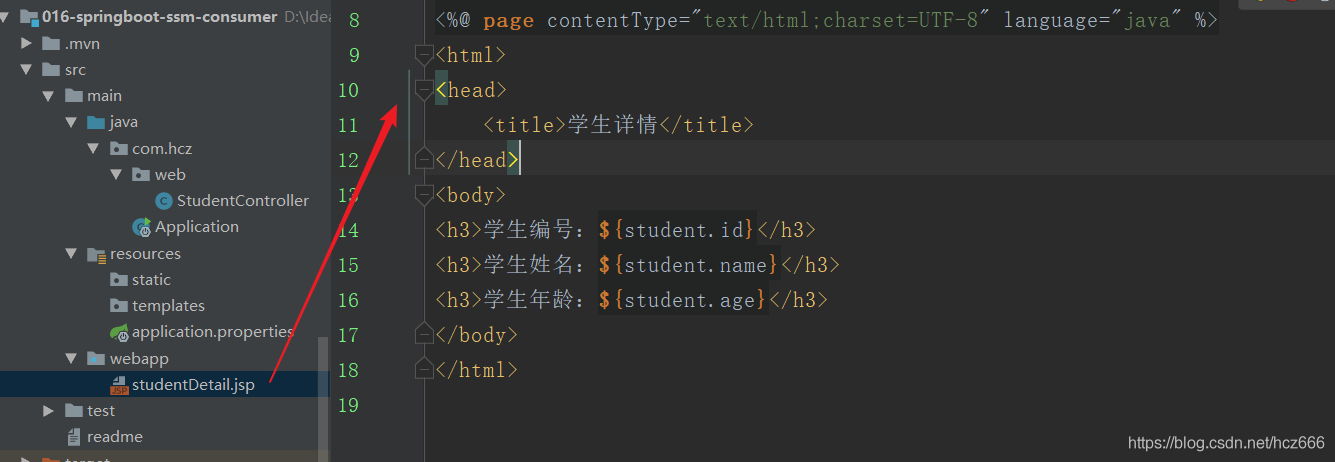Click the StudentController class icon
The height and width of the screenshot is (462, 1335).
[164, 201]
